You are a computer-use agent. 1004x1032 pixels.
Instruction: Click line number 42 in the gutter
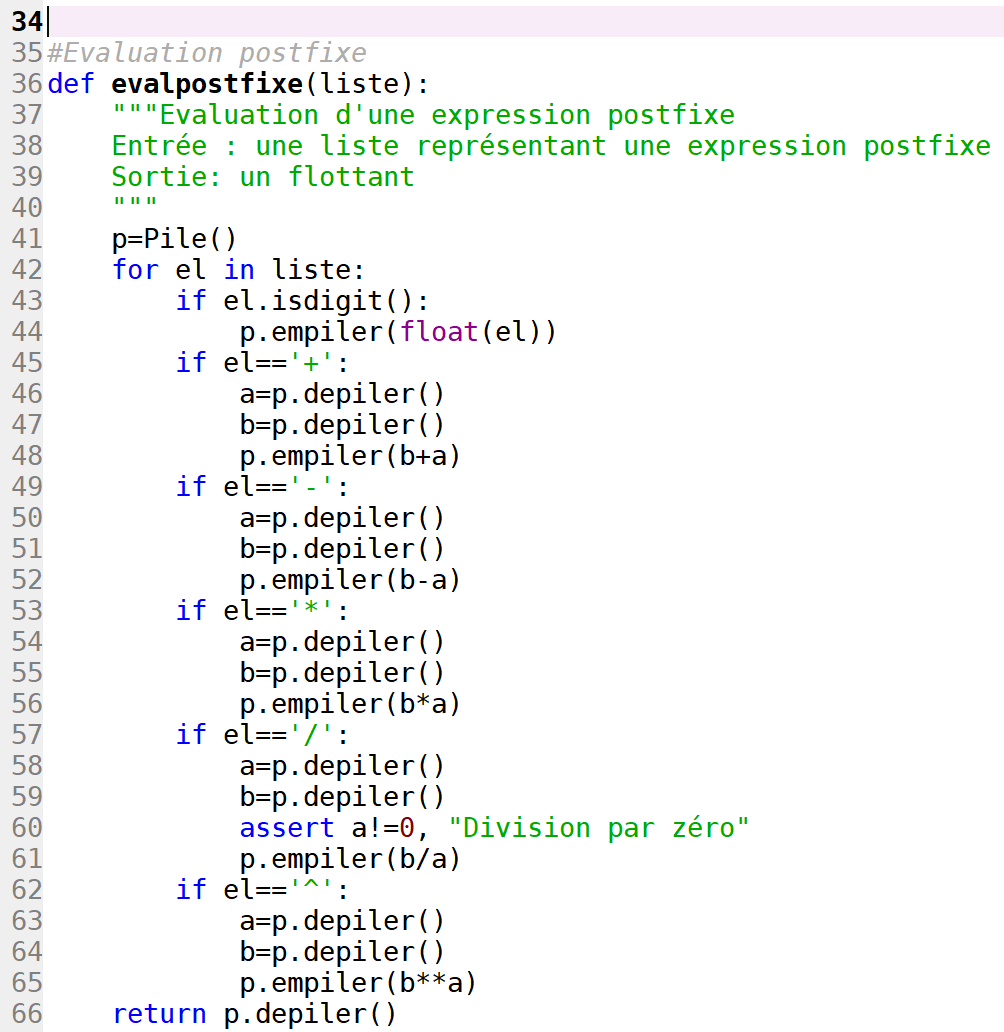point(27,269)
